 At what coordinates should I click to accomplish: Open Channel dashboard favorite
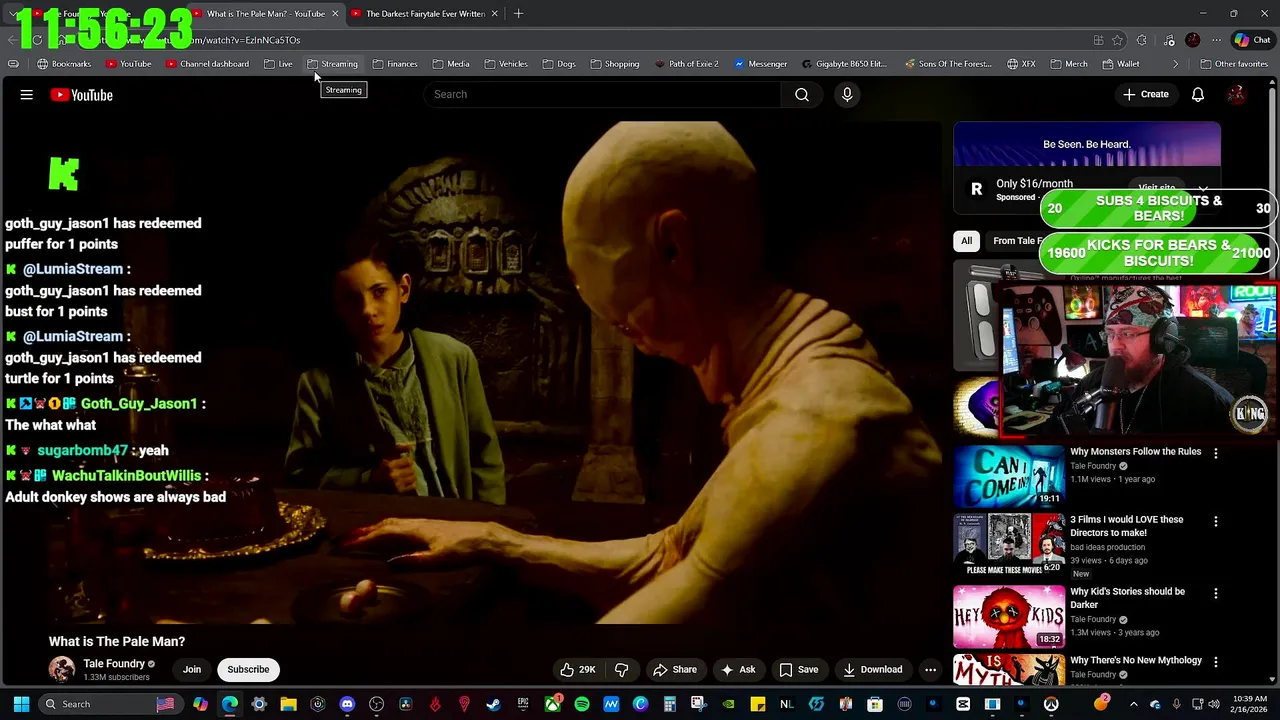[x=207, y=64]
